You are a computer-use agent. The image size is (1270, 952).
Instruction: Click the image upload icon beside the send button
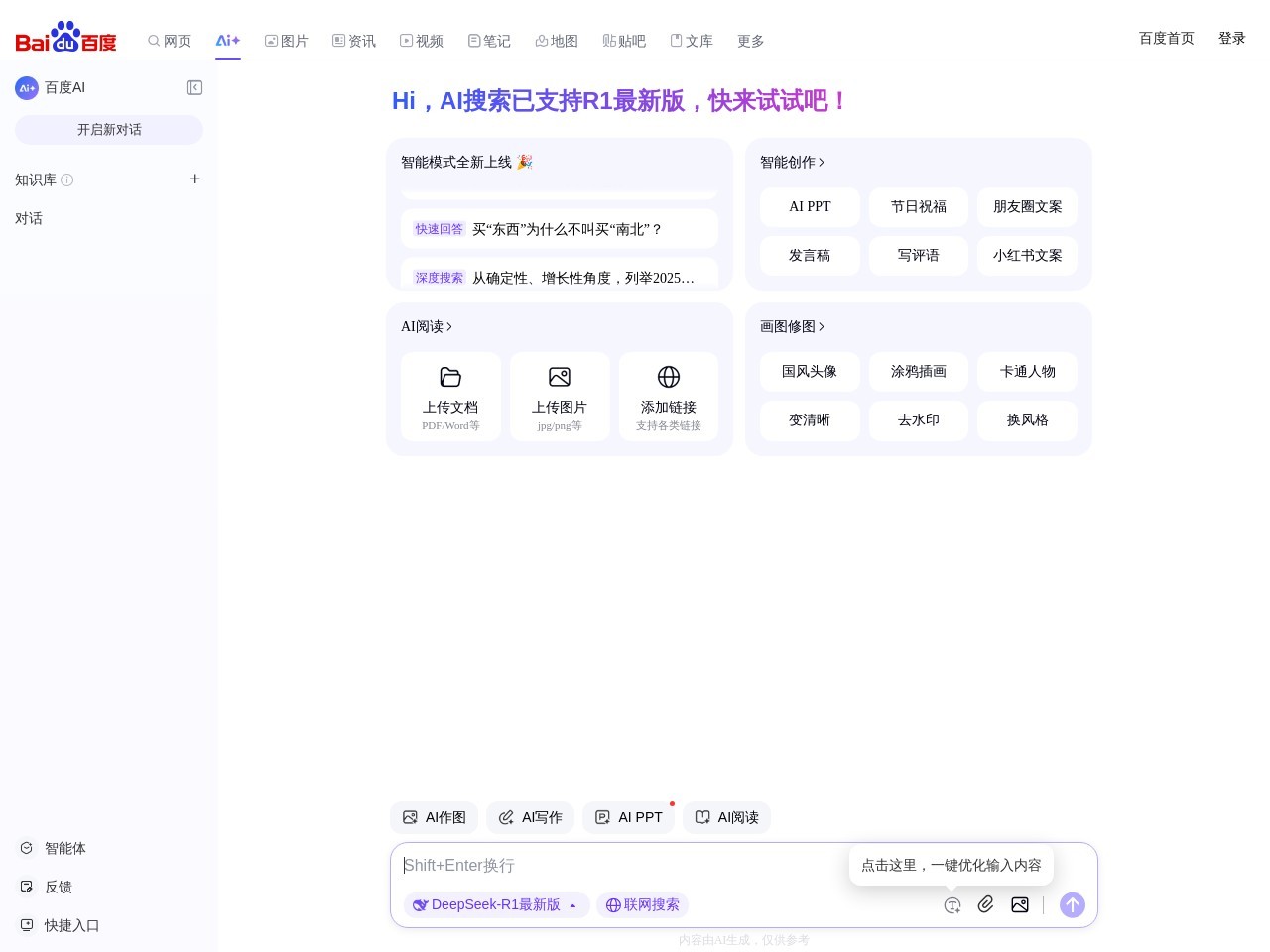pos(1020,905)
